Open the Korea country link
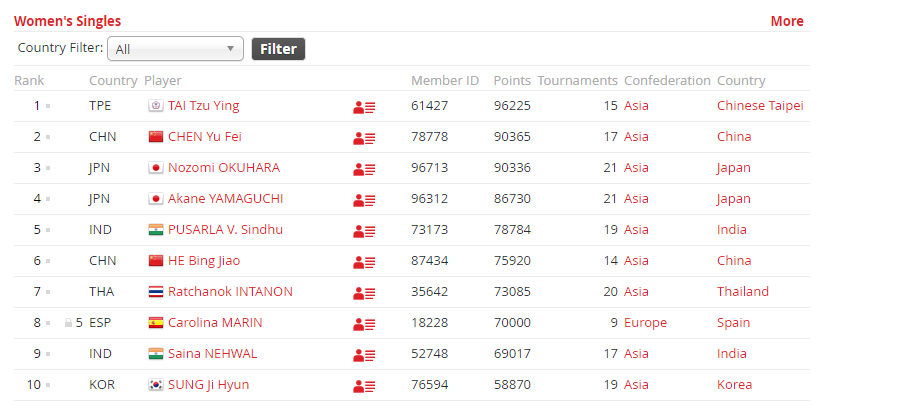The image size is (904, 415). (x=734, y=384)
